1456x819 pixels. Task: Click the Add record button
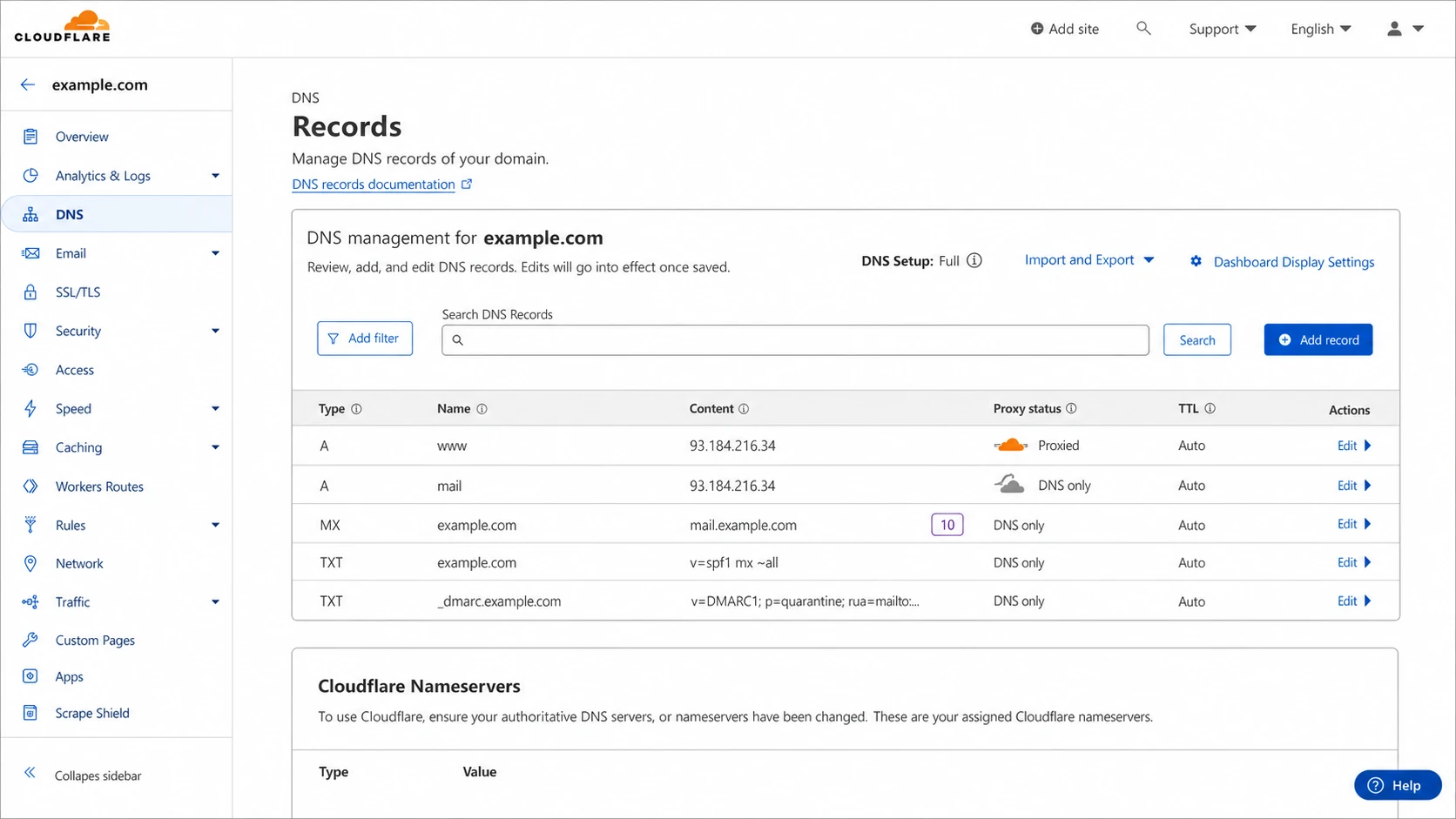1318,339
